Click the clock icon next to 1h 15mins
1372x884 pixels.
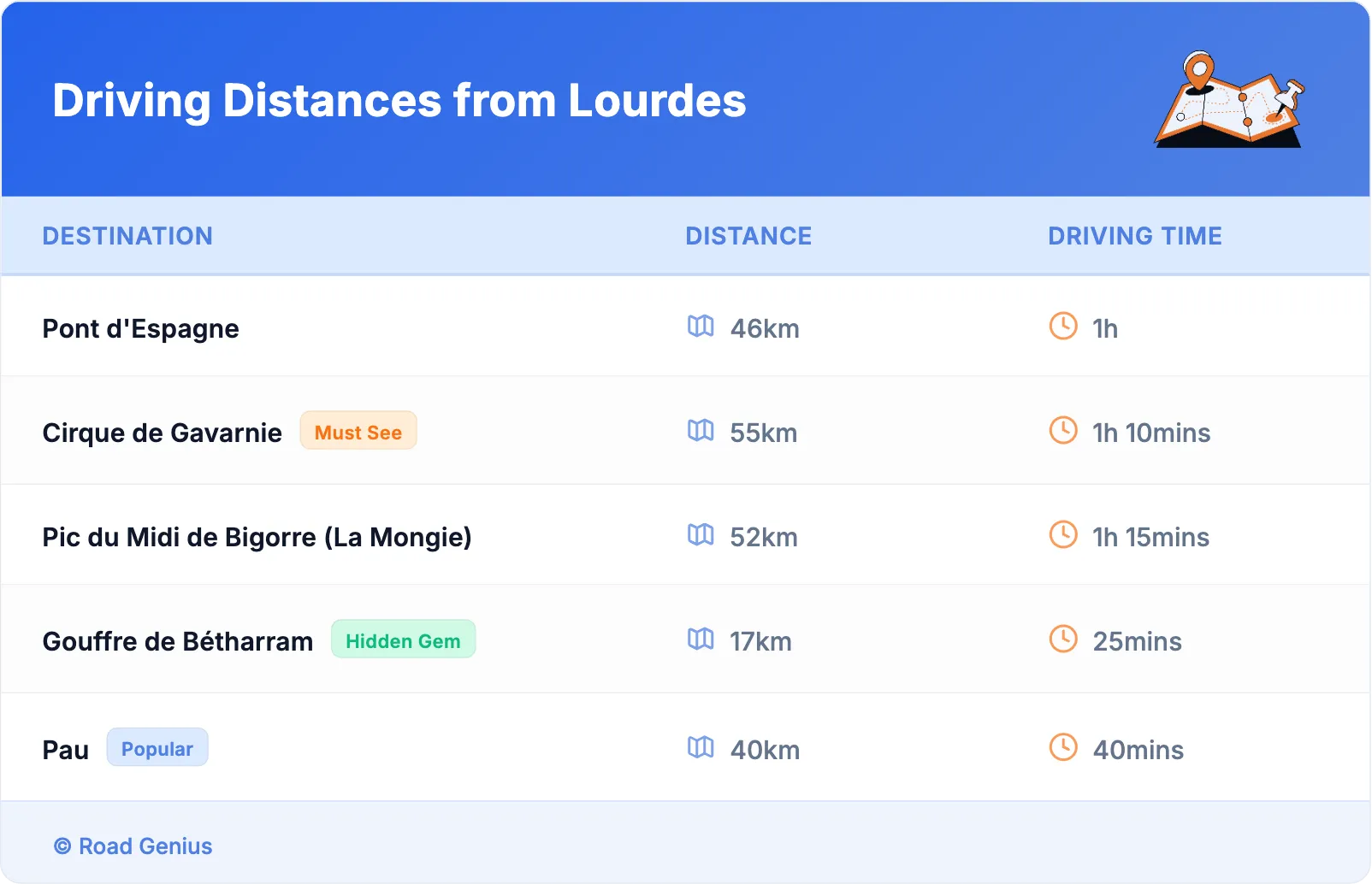point(1063,534)
